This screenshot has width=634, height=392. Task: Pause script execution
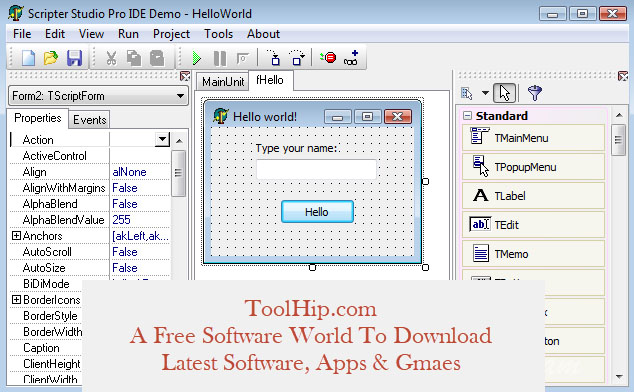click(220, 58)
